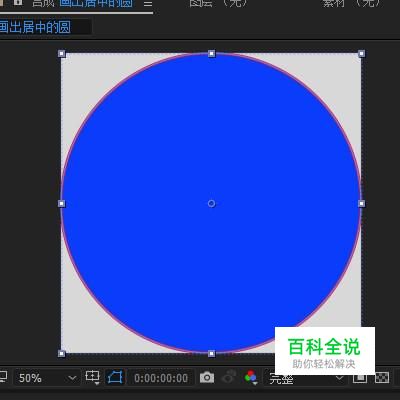Open the 完整 resolution dropdown
The image size is (400, 400).
pos(305,378)
